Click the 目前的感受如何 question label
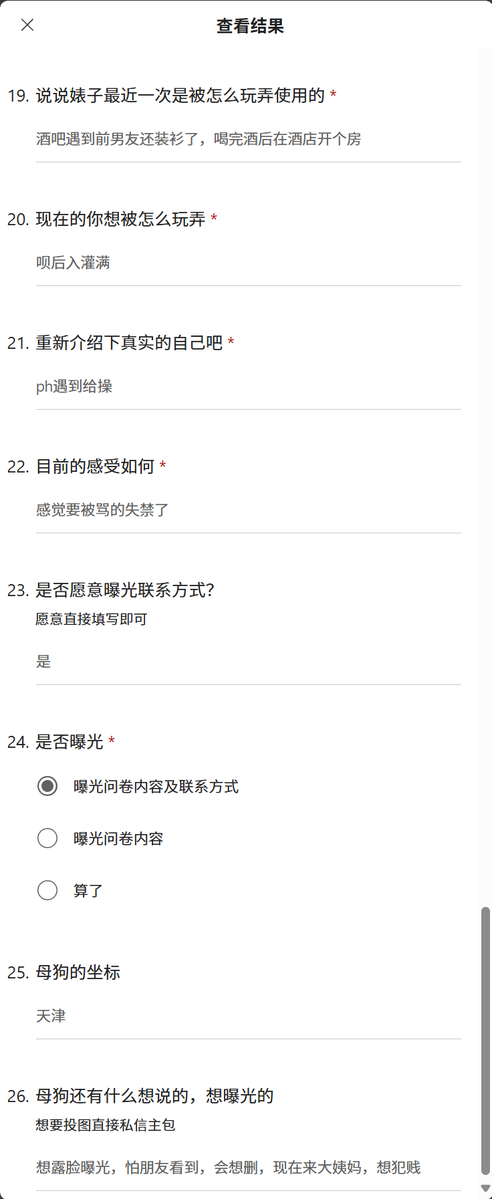Screen dimensions: 492x1199 [x=96, y=466]
